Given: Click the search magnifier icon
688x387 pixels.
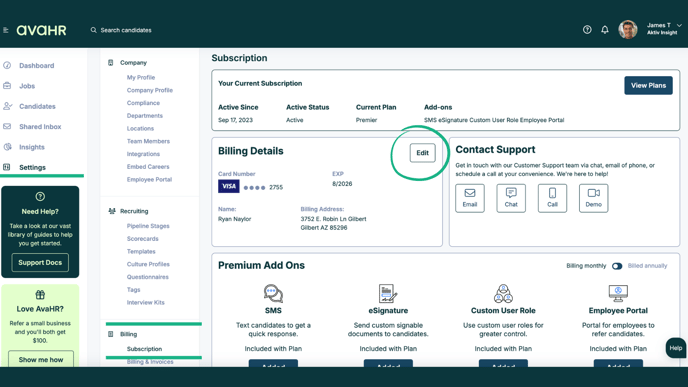Looking at the screenshot, I should pyautogui.click(x=93, y=30).
